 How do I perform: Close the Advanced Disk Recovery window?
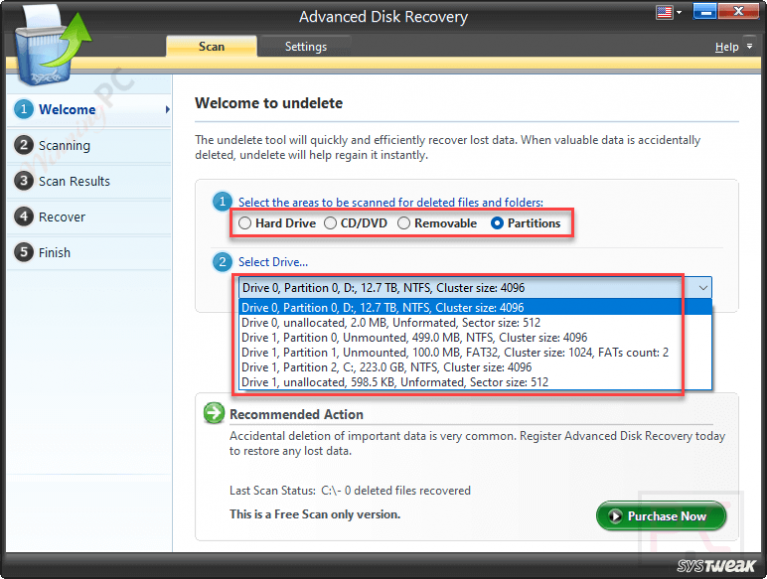coord(738,12)
